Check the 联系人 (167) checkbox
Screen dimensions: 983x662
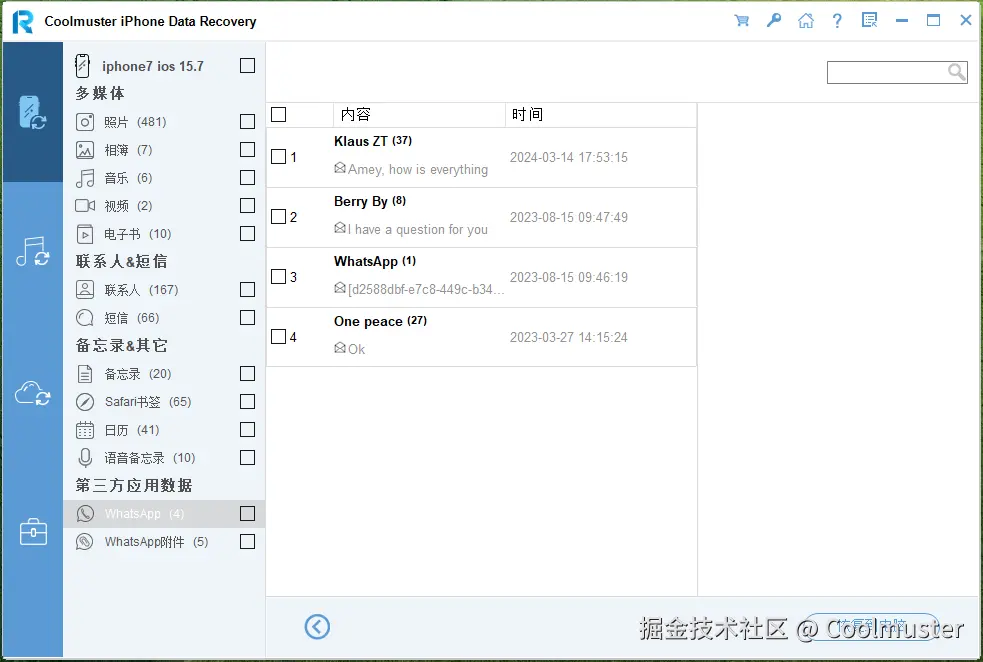coord(248,290)
